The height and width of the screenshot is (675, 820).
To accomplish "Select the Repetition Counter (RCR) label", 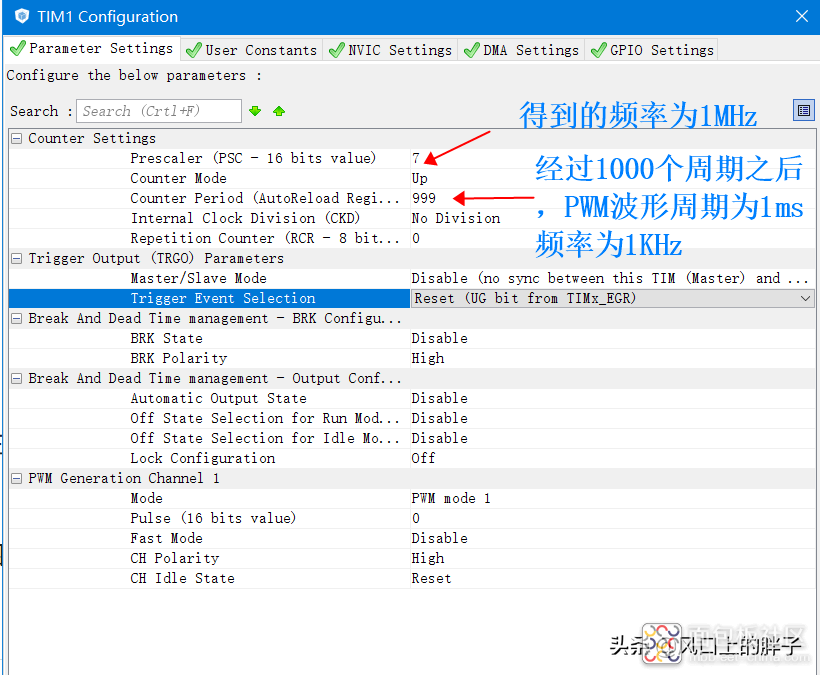I will tap(265, 238).
